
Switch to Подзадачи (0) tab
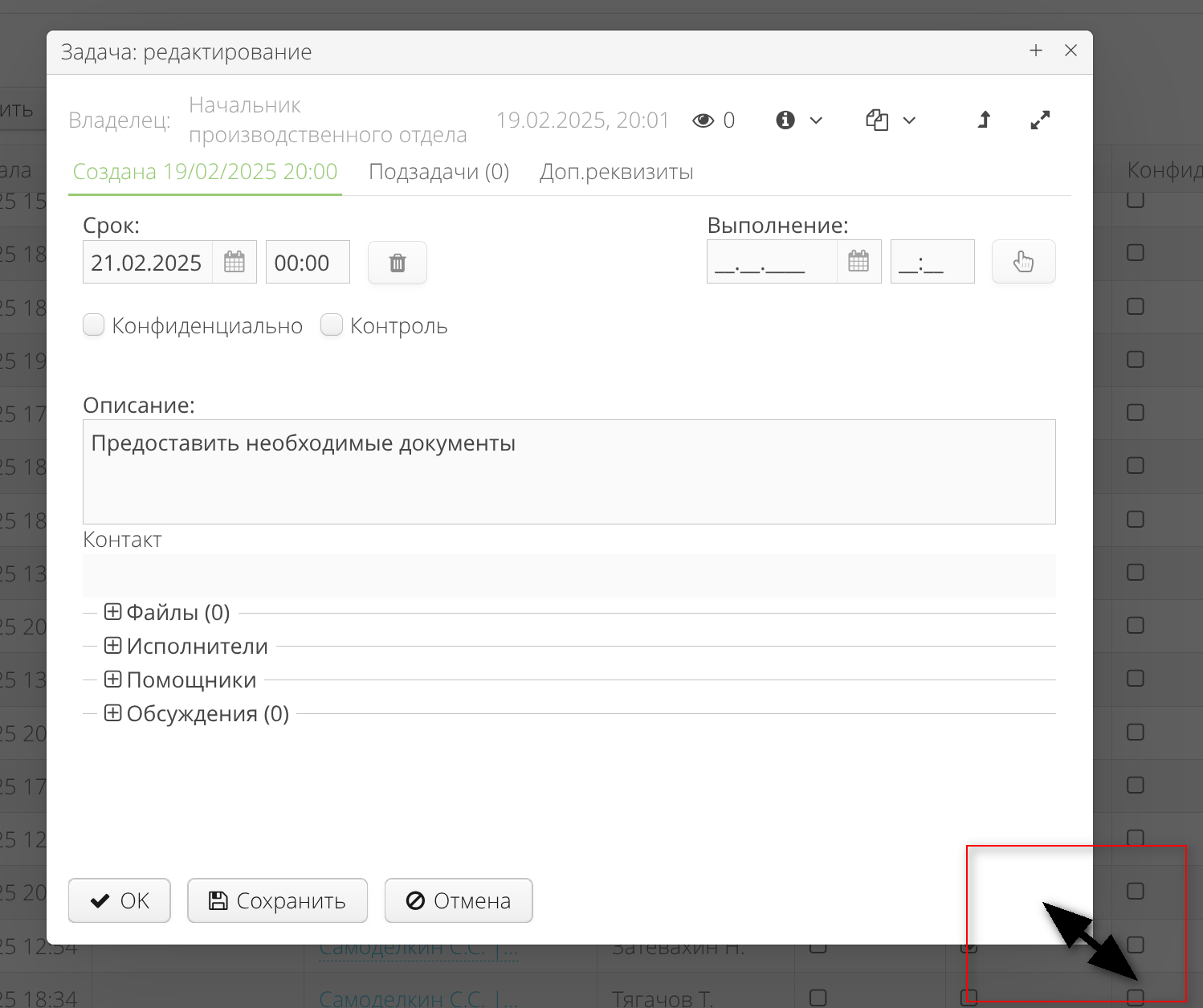[x=438, y=172]
